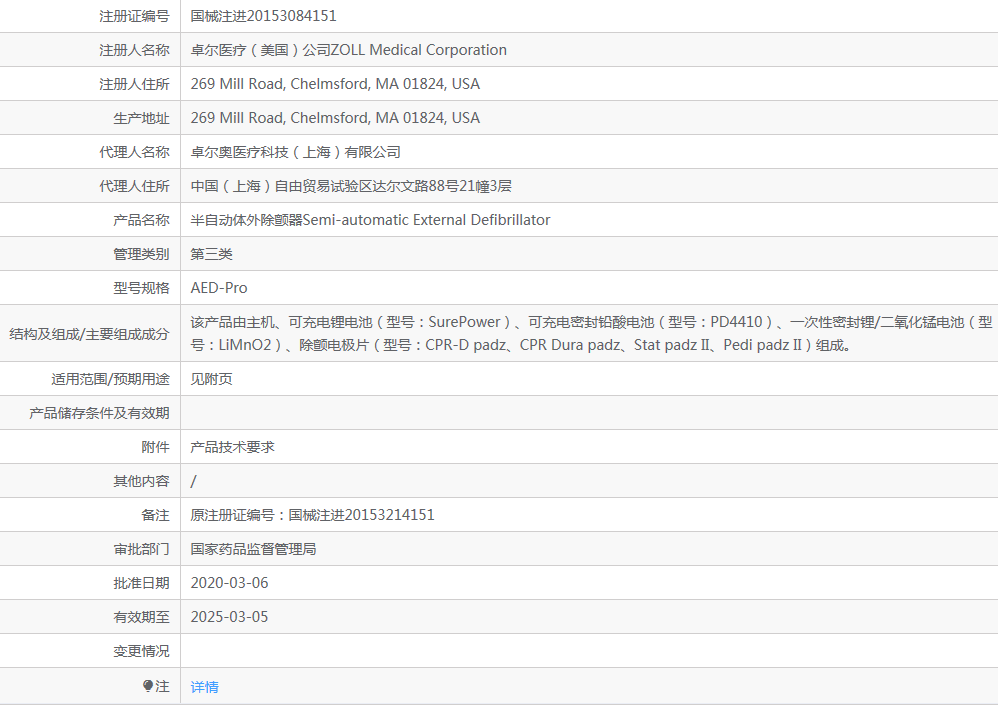Click the 代理人住所 label
This screenshot has width=998, height=708.
click(x=134, y=186)
